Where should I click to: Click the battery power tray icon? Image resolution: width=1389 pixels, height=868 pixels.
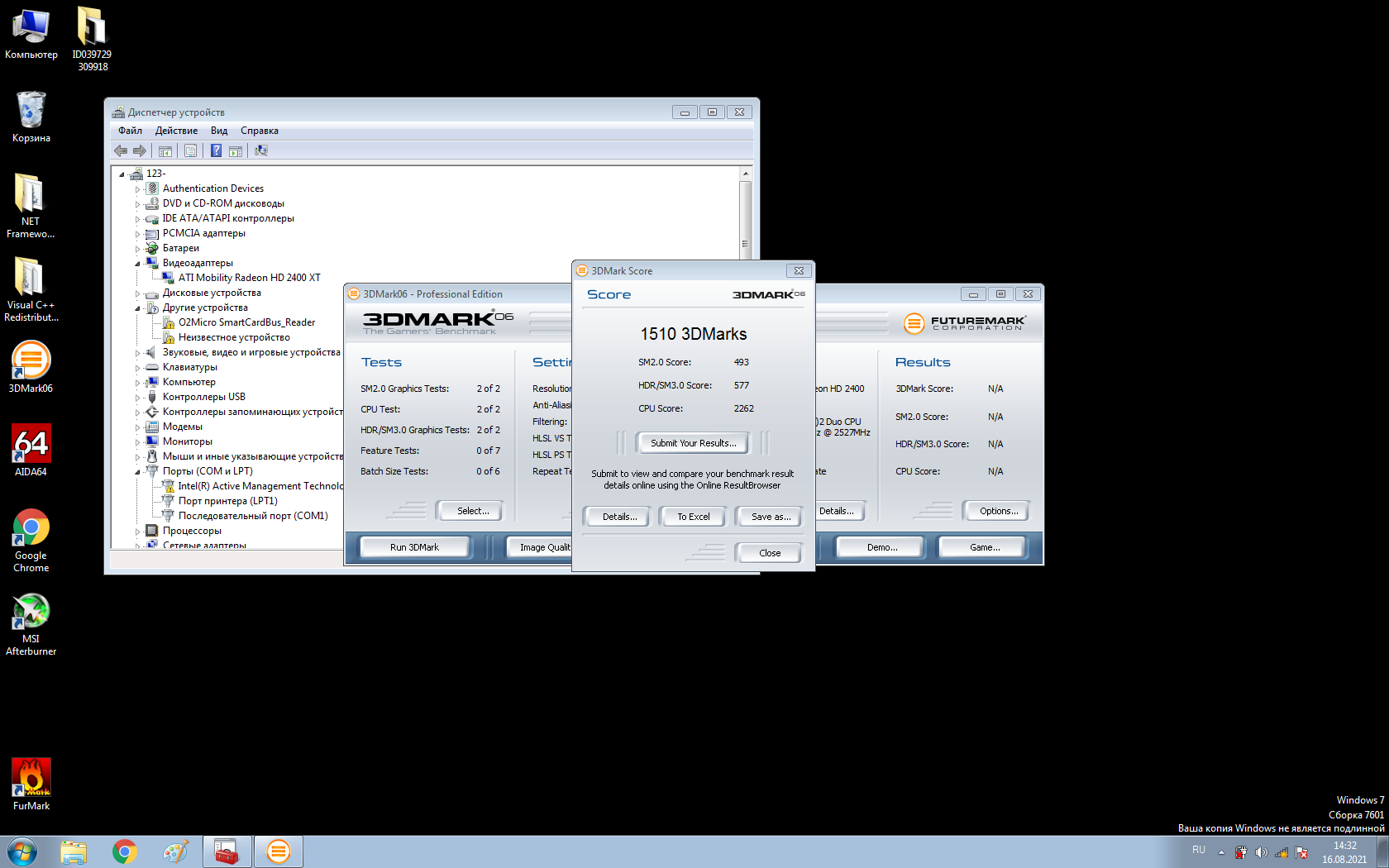pyautogui.click(x=1241, y=852)
